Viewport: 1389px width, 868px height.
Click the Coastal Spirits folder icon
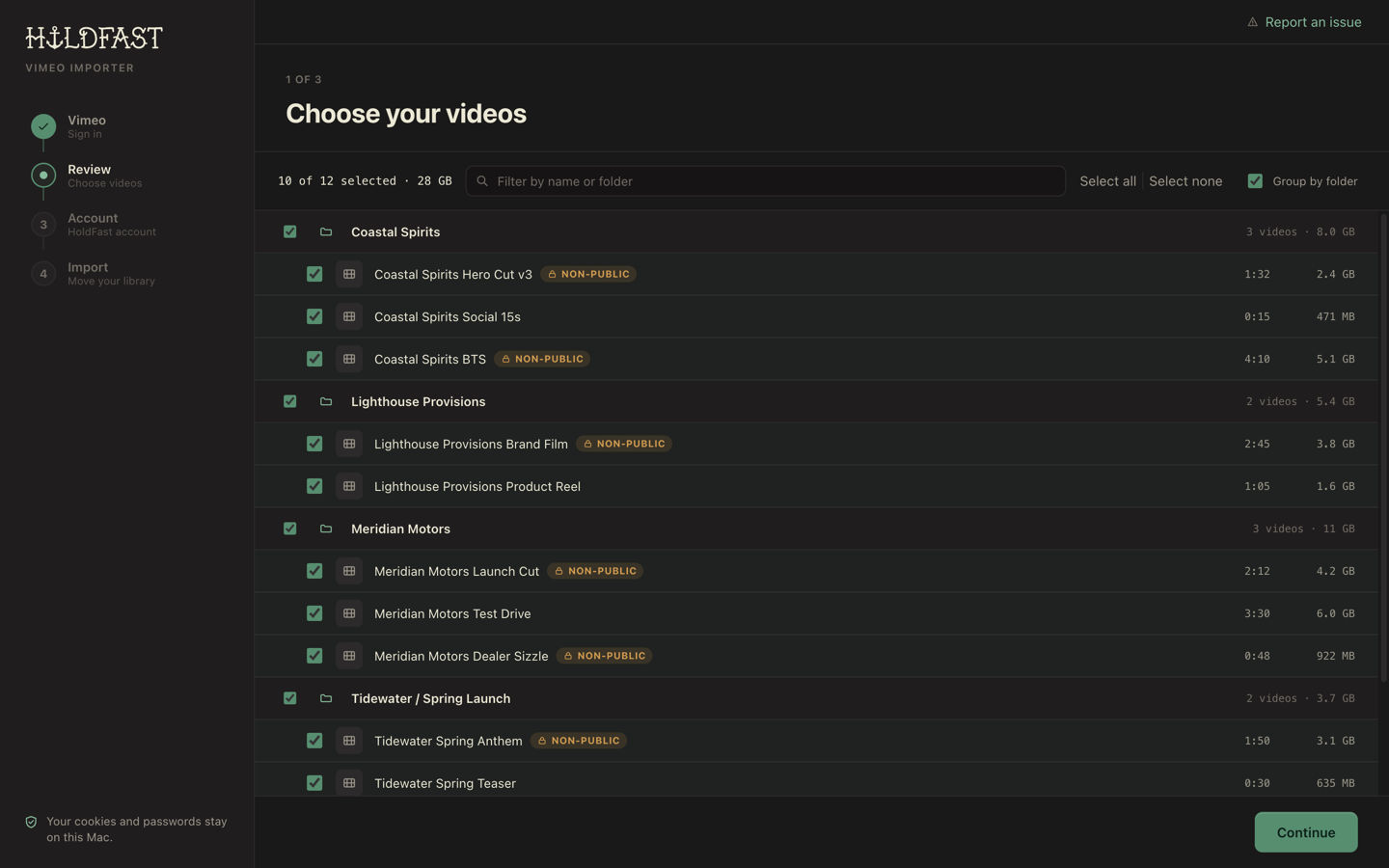tap(326, 232)
